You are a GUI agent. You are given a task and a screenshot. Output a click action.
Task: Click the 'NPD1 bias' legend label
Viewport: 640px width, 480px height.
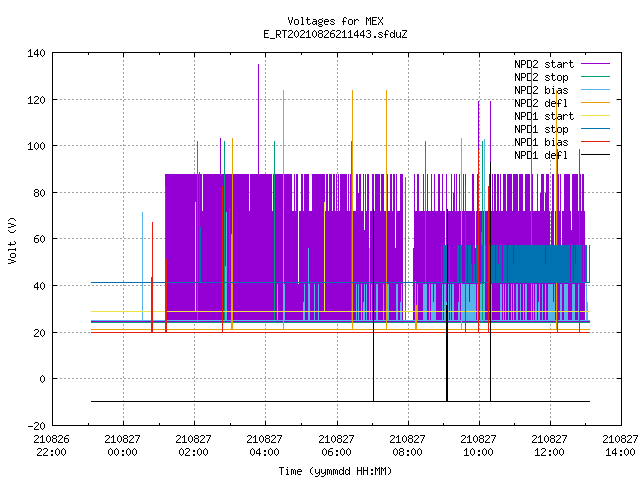coord(541,142)
